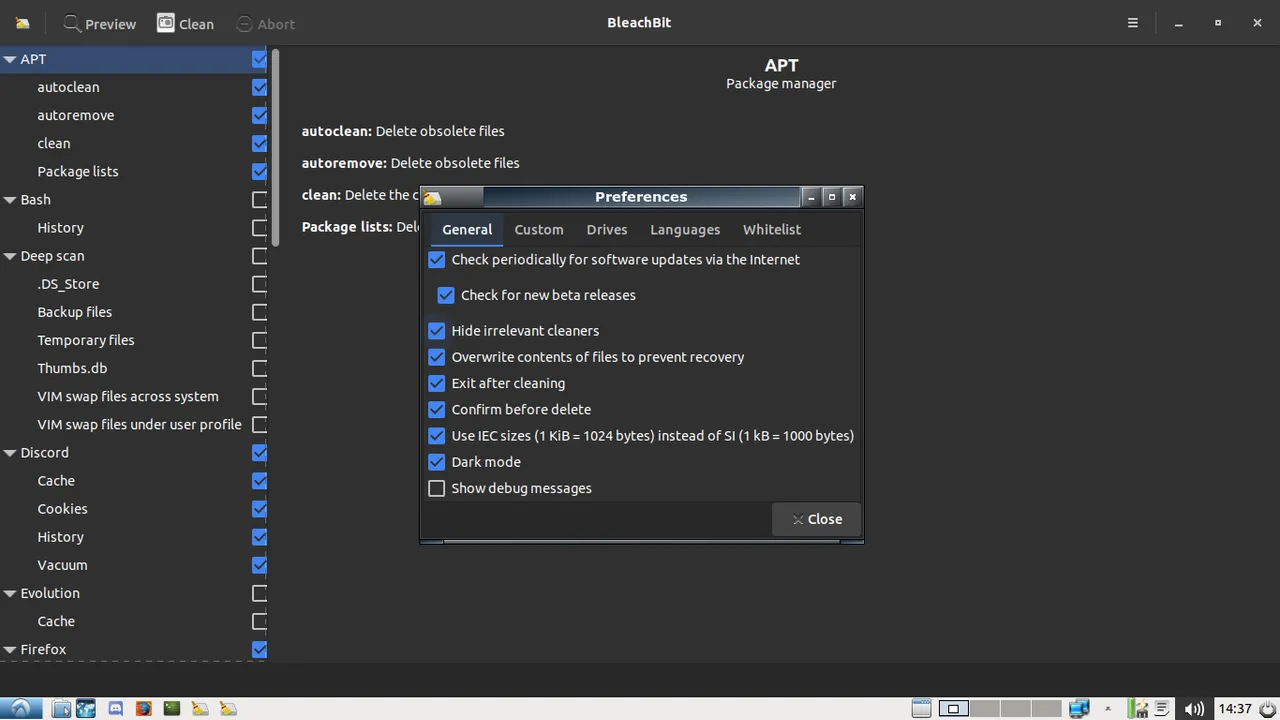This screenshot has height=720, width=1280.
Task: Collapse the Bash tree group
Action: (x=9, y=200)
